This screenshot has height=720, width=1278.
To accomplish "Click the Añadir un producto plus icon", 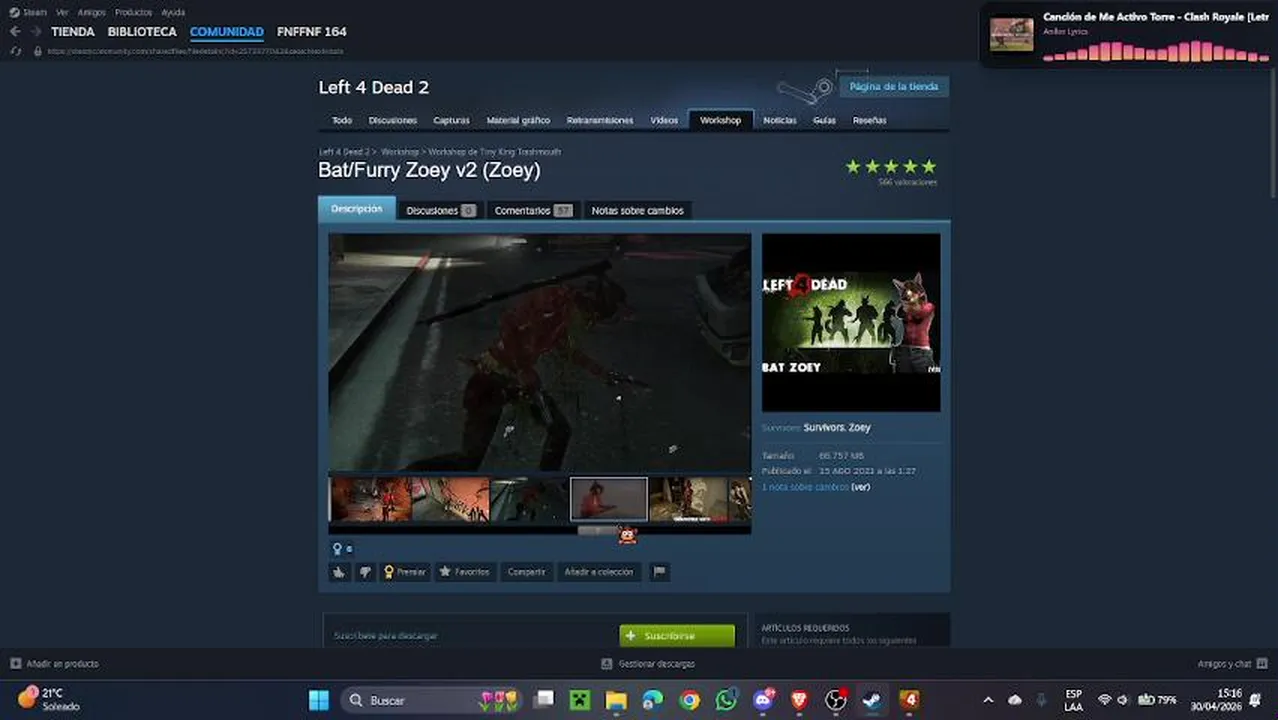I will tap(15, 663).
